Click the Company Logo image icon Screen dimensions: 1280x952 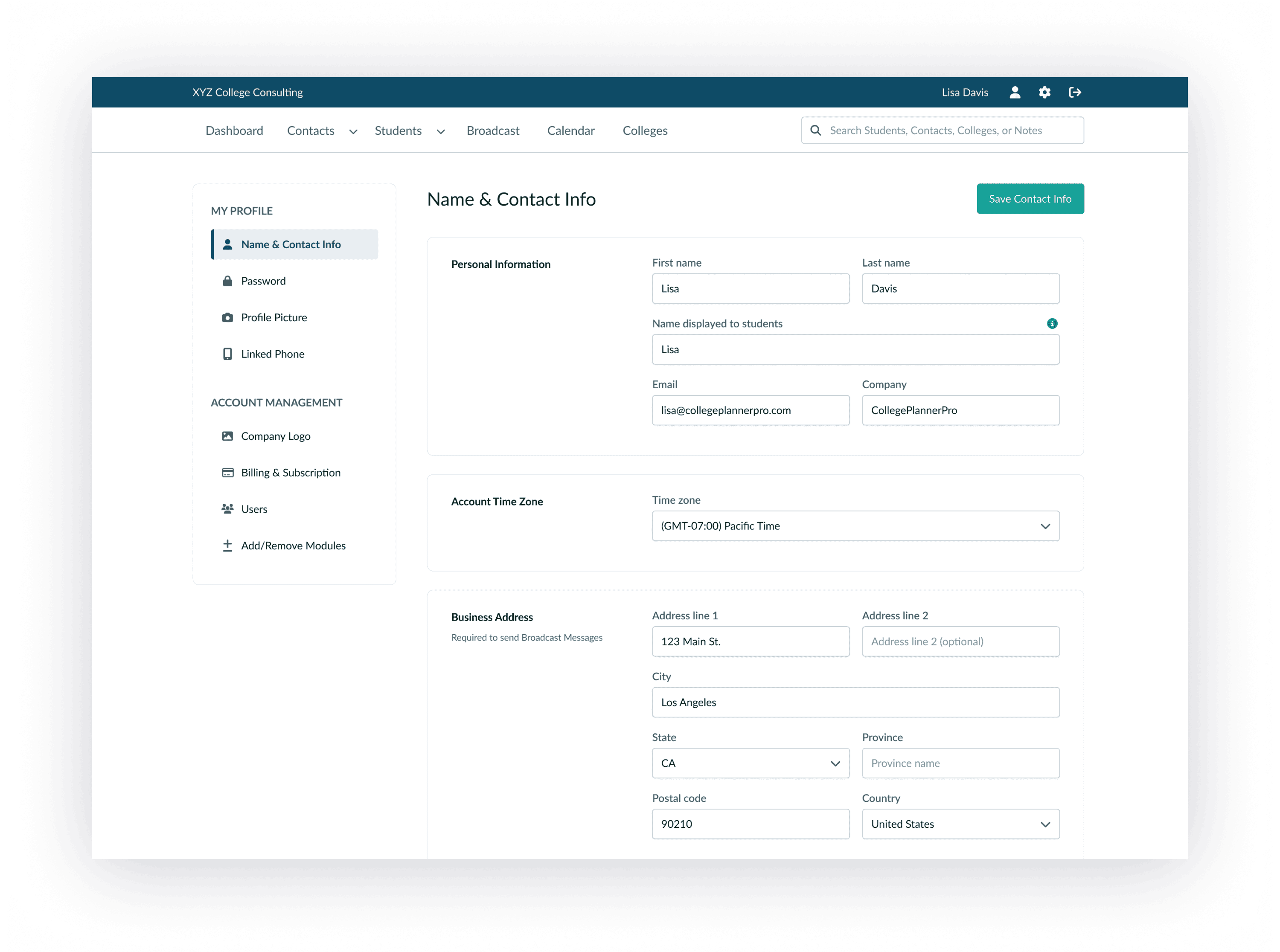pyautogui.click(x=228, y=436)
